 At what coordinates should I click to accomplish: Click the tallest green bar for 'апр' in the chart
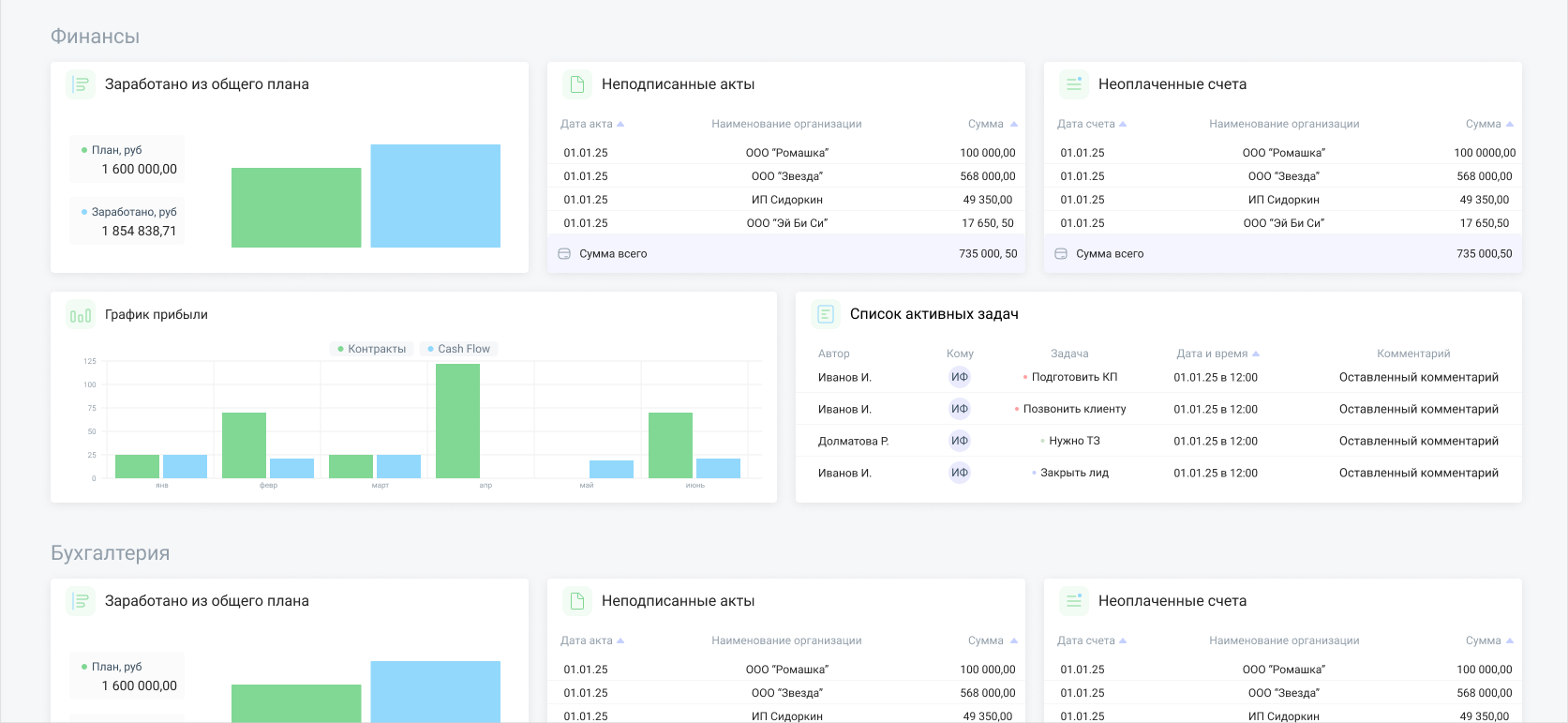pyautogui.click(x=457, y=421)
